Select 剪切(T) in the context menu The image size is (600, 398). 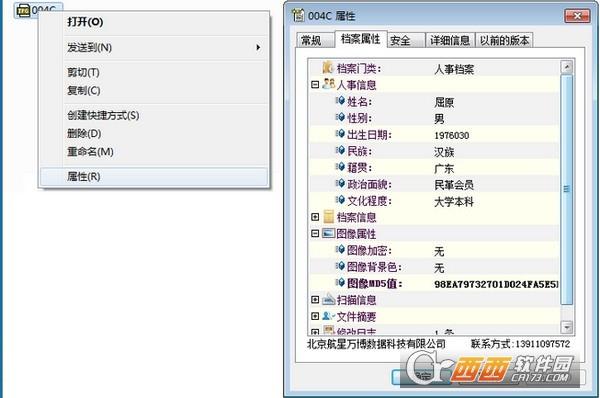[x=83, y=72]
